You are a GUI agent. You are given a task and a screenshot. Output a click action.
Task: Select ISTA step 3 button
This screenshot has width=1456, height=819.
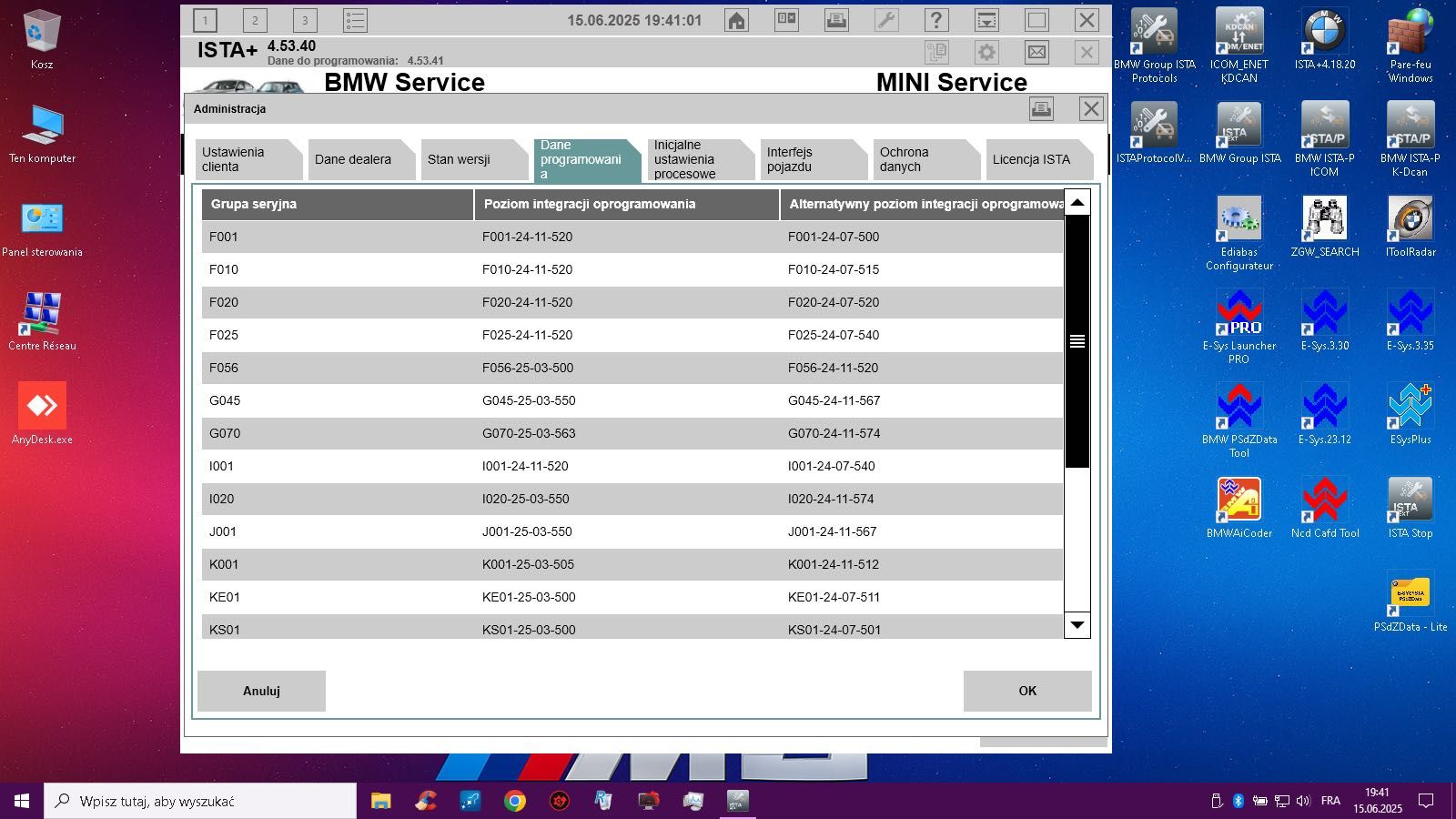pyautogui.click(x=305, y=20)
